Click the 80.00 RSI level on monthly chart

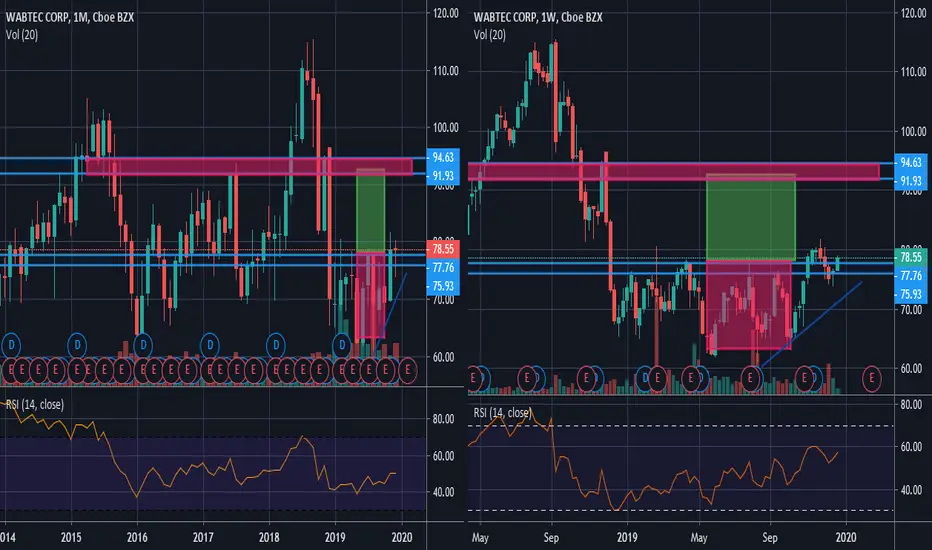443,419
